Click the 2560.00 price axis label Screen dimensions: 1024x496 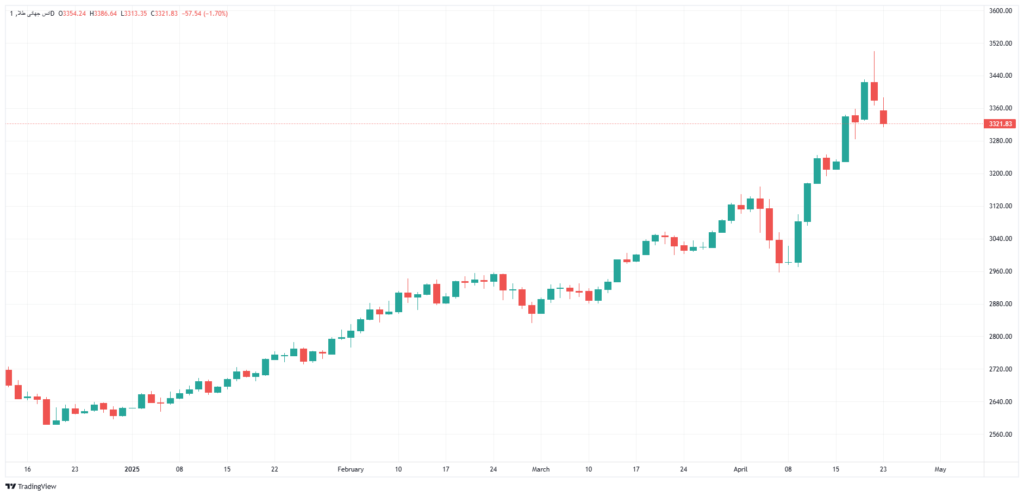pos(1000,434)
